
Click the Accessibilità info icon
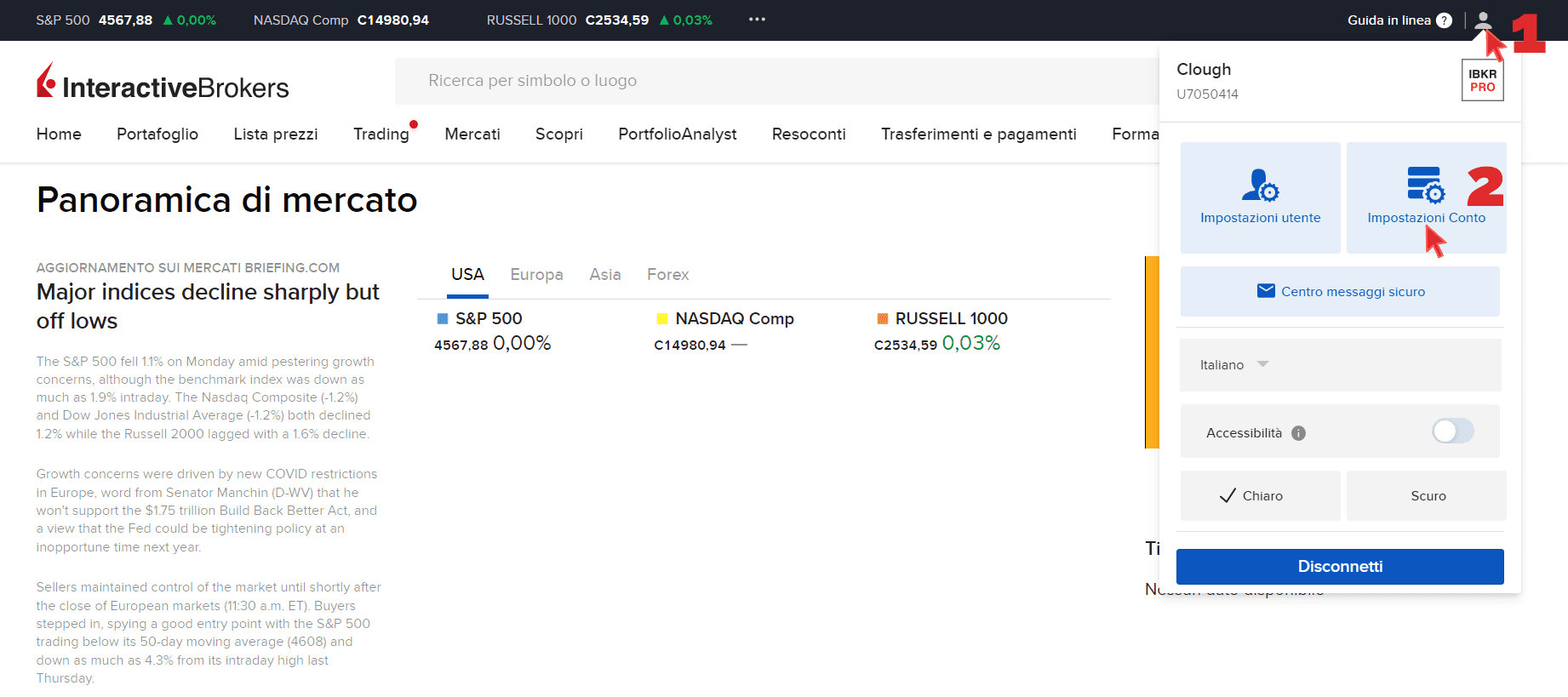1298,433
